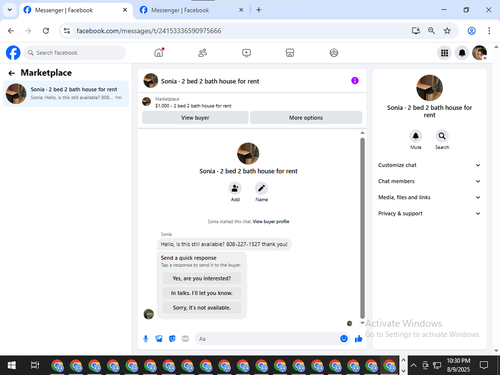Click the More options button
The image size is (500, 375).
[x=306, y=118]
